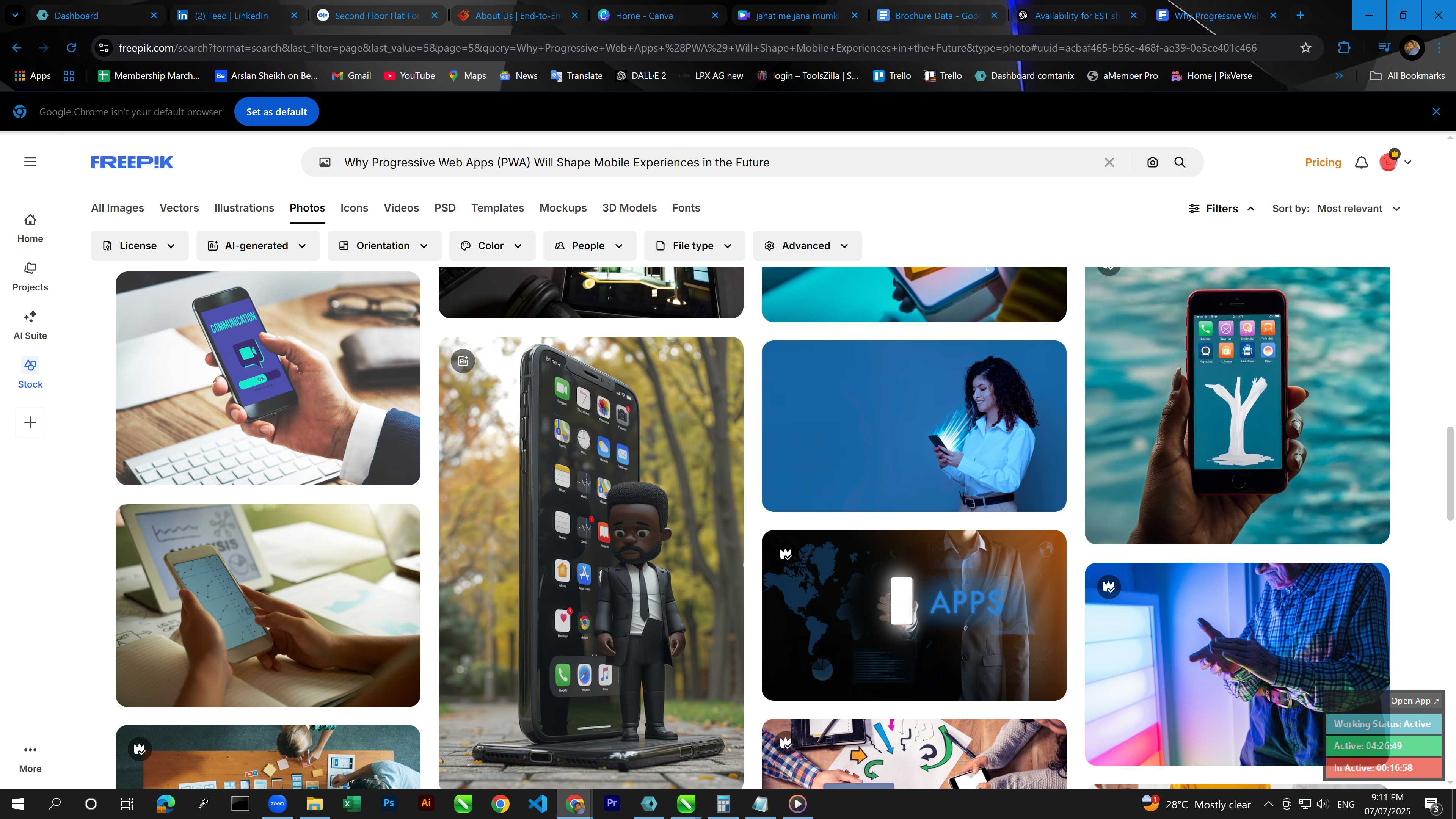1456x819 pixels.
Task: Open Chrome three-dot menu
Action: pos(1439,48)
